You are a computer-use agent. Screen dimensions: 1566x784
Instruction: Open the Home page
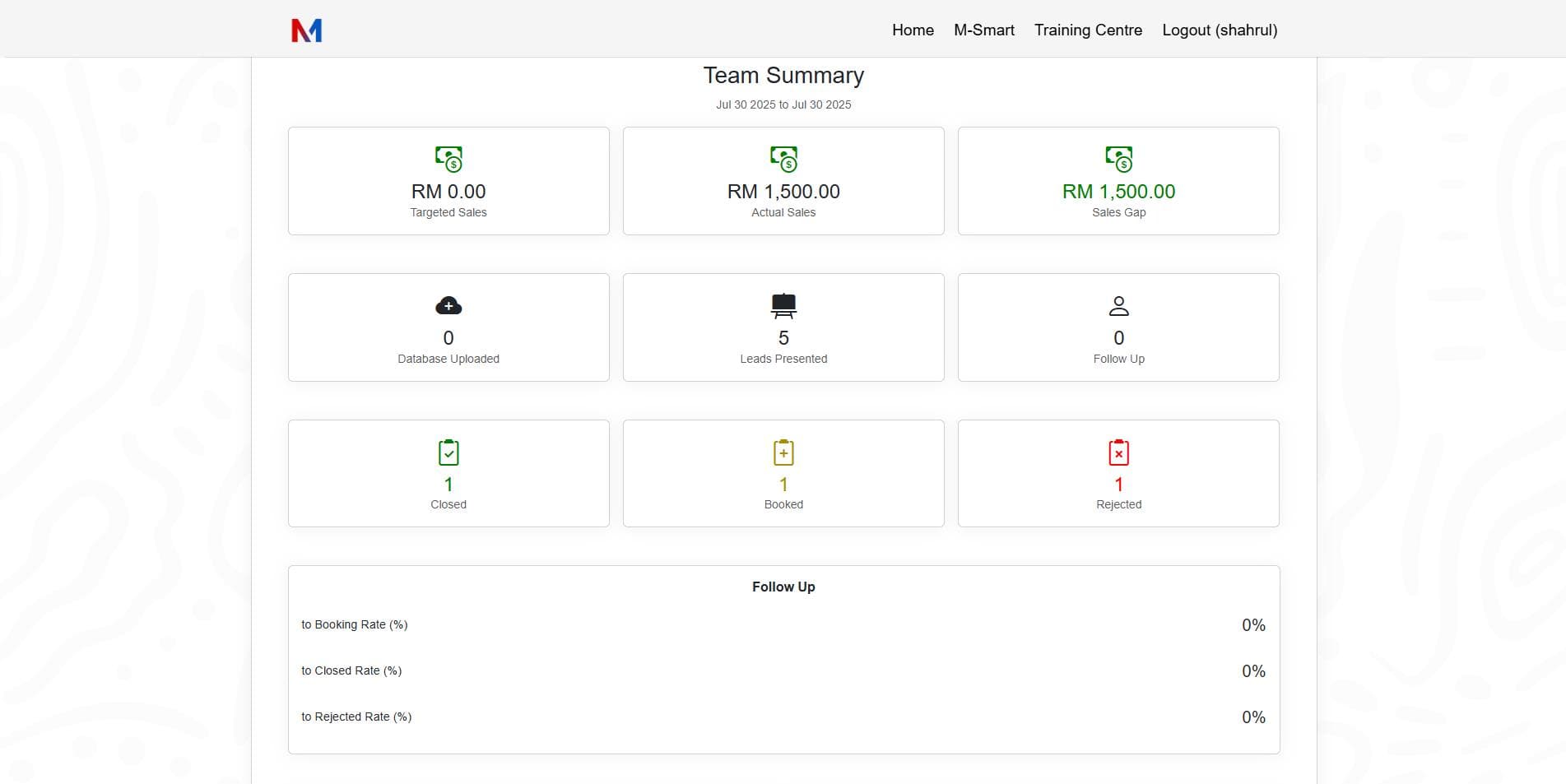(912, 30)
